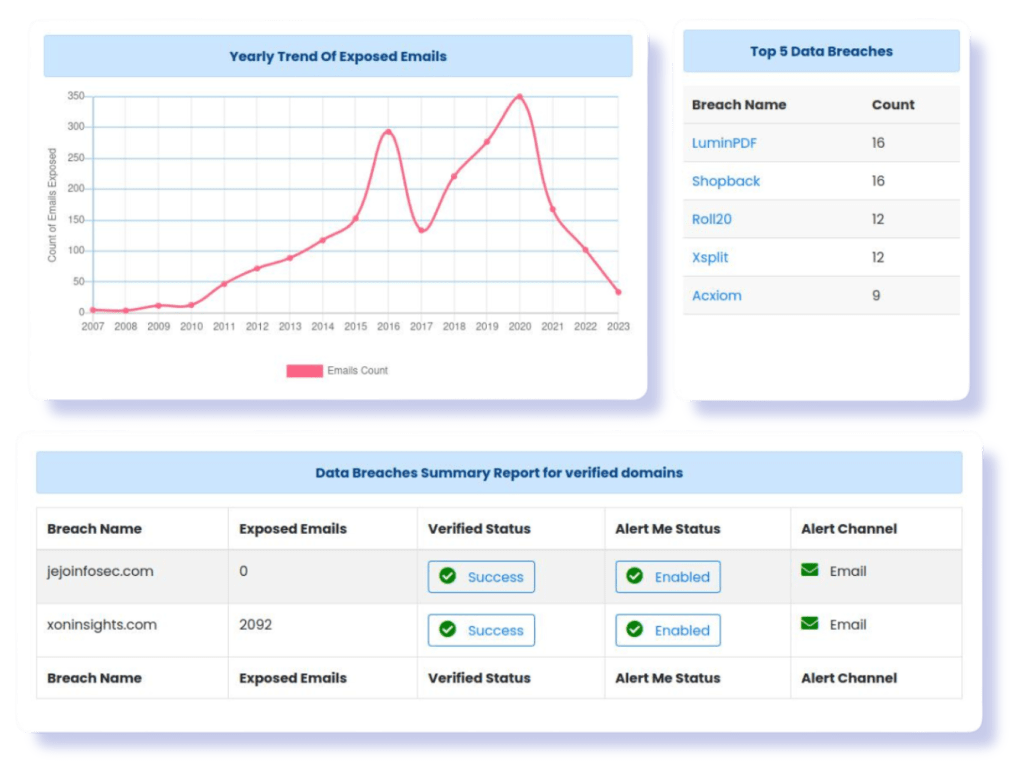Open the LuminPDF breach details
The width and height of the screenshot is (1024, 781).
click(724, 143)
